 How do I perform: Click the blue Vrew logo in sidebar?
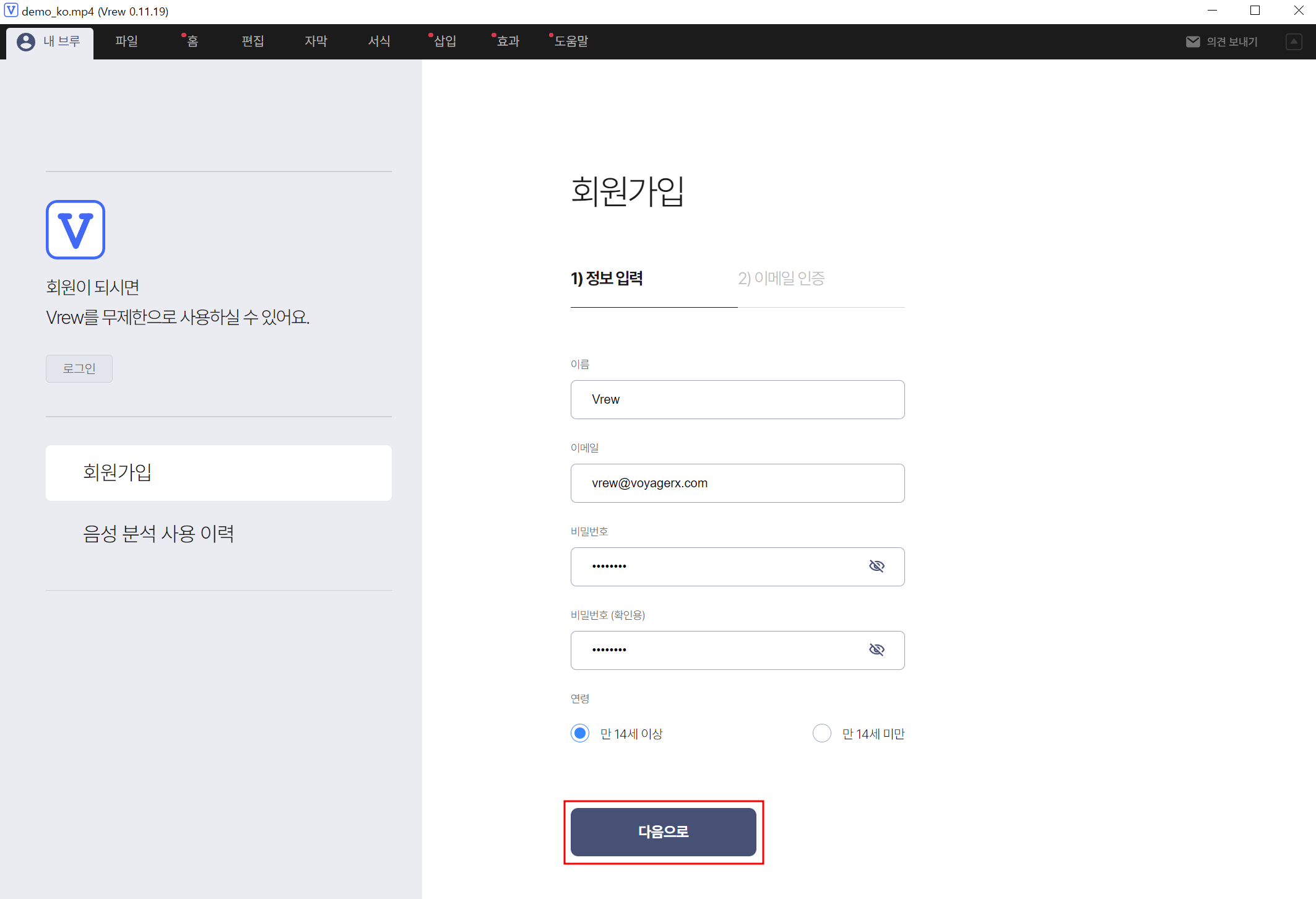pyautogui.click(x=76, y=230)
